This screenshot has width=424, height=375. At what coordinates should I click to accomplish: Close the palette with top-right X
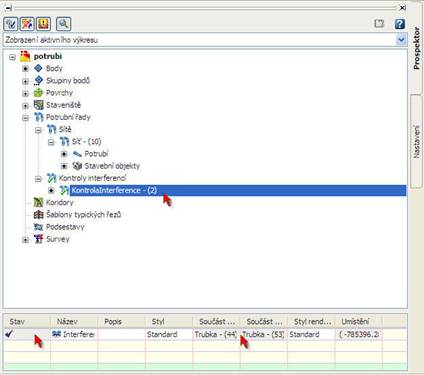click(x=403, y=7)
